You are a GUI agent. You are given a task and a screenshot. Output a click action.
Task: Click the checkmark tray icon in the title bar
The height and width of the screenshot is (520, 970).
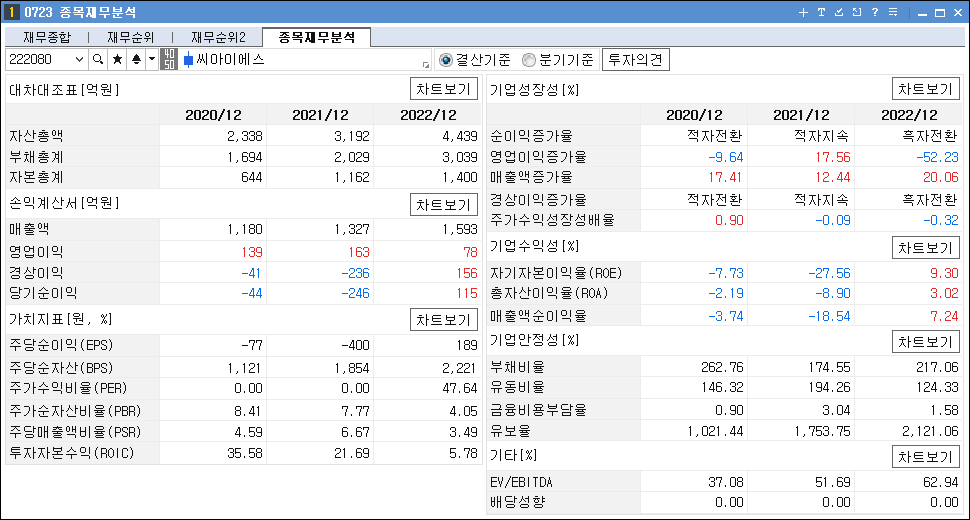tap(839, 12)
